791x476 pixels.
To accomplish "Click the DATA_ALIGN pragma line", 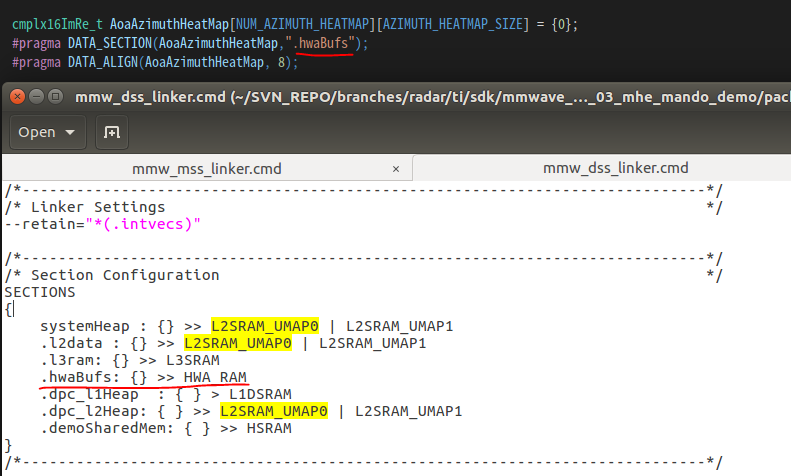I will (x=155, y=63).
